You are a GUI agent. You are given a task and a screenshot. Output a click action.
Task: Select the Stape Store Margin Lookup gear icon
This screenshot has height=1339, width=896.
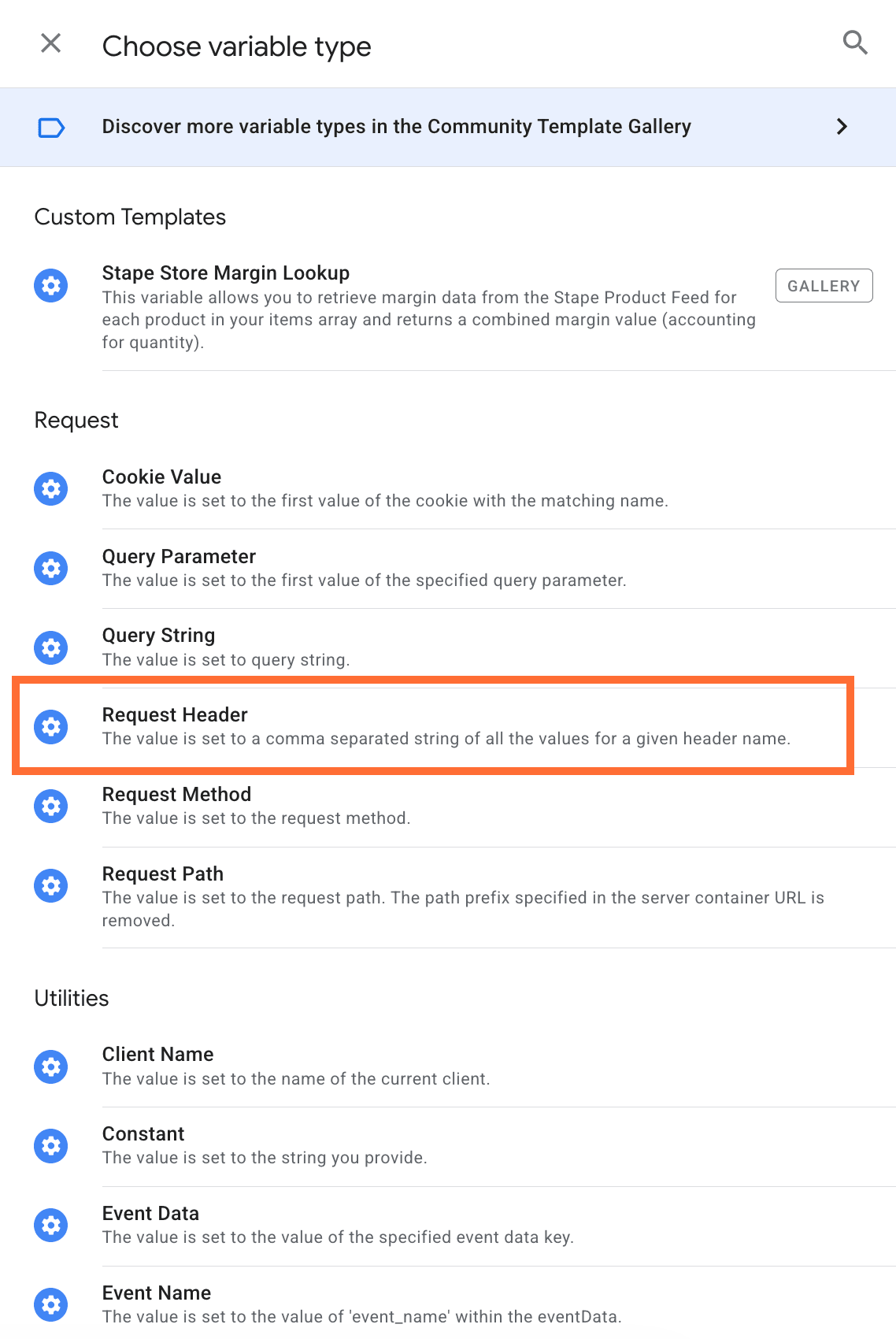point(51,285)
